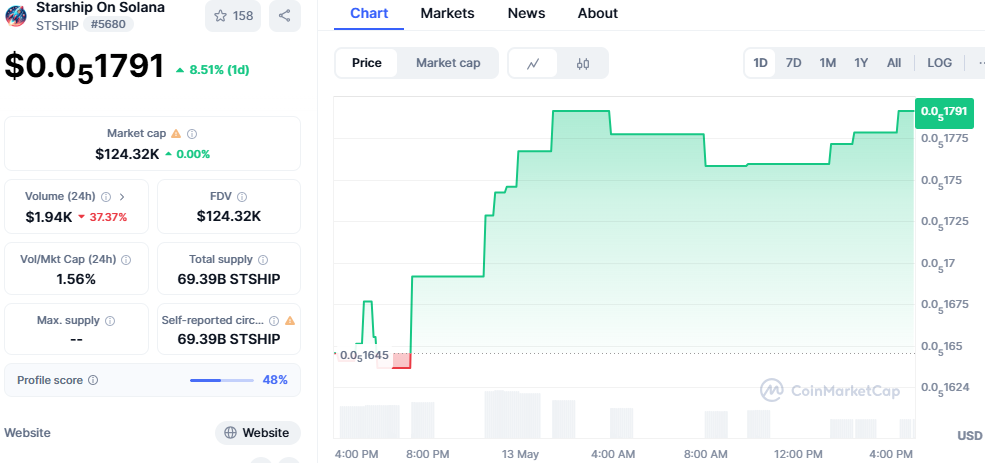Click the 13 May date axis label
Screen dimensions: 985x463
pyautogui.click(x=521, y=454)
